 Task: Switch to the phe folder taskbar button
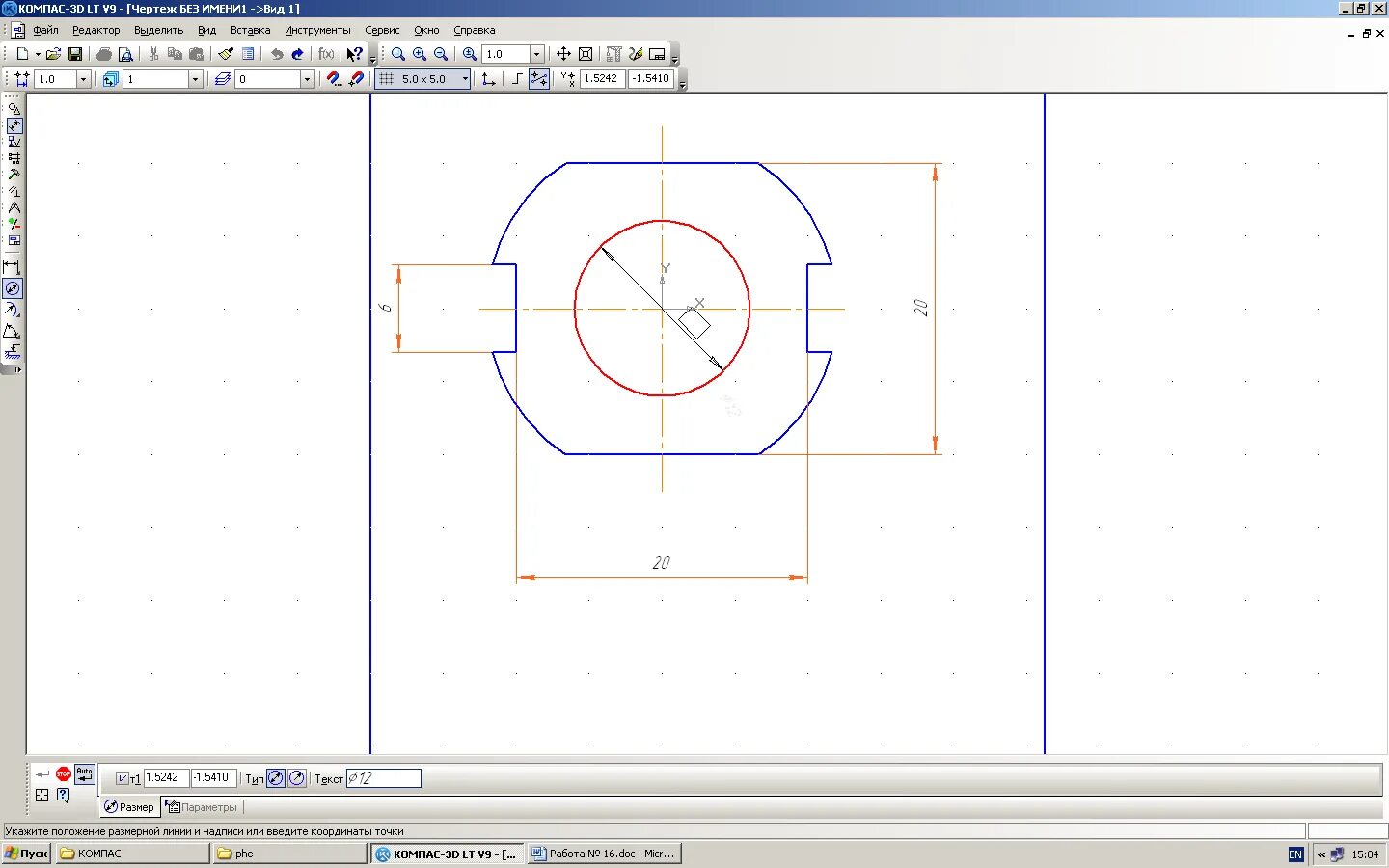289,854
